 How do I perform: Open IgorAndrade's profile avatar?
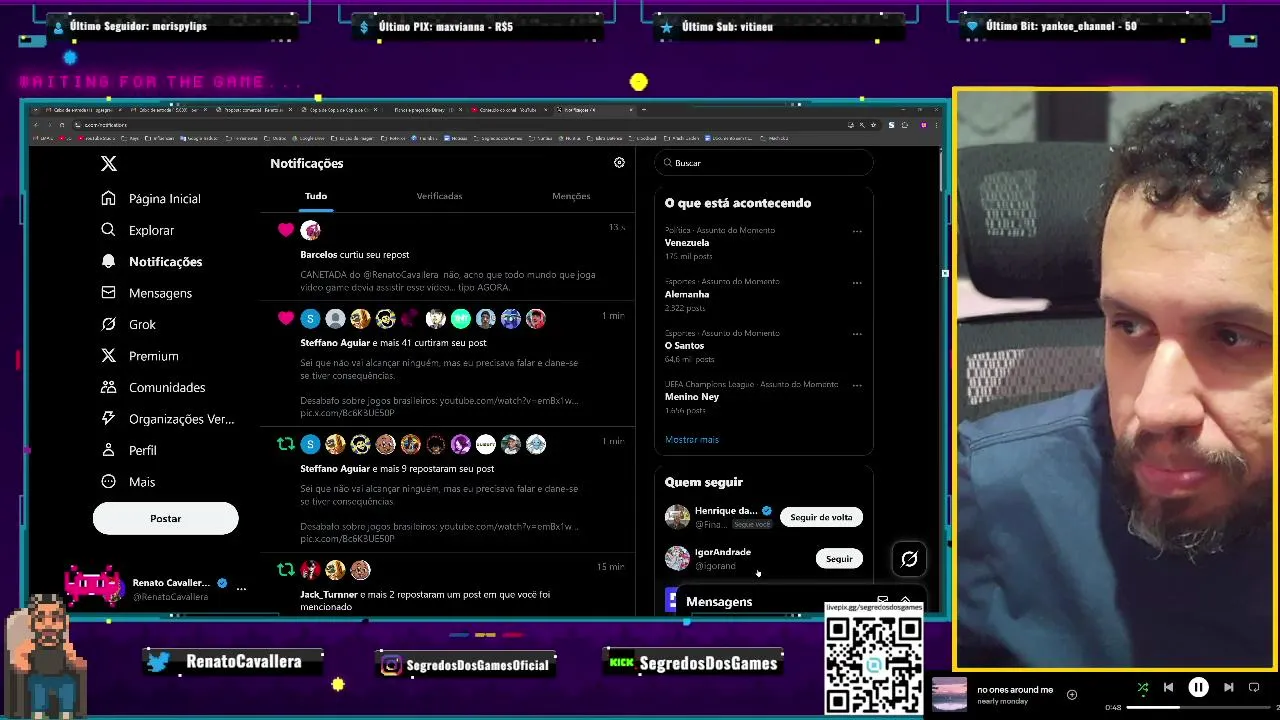click(677, 558)
